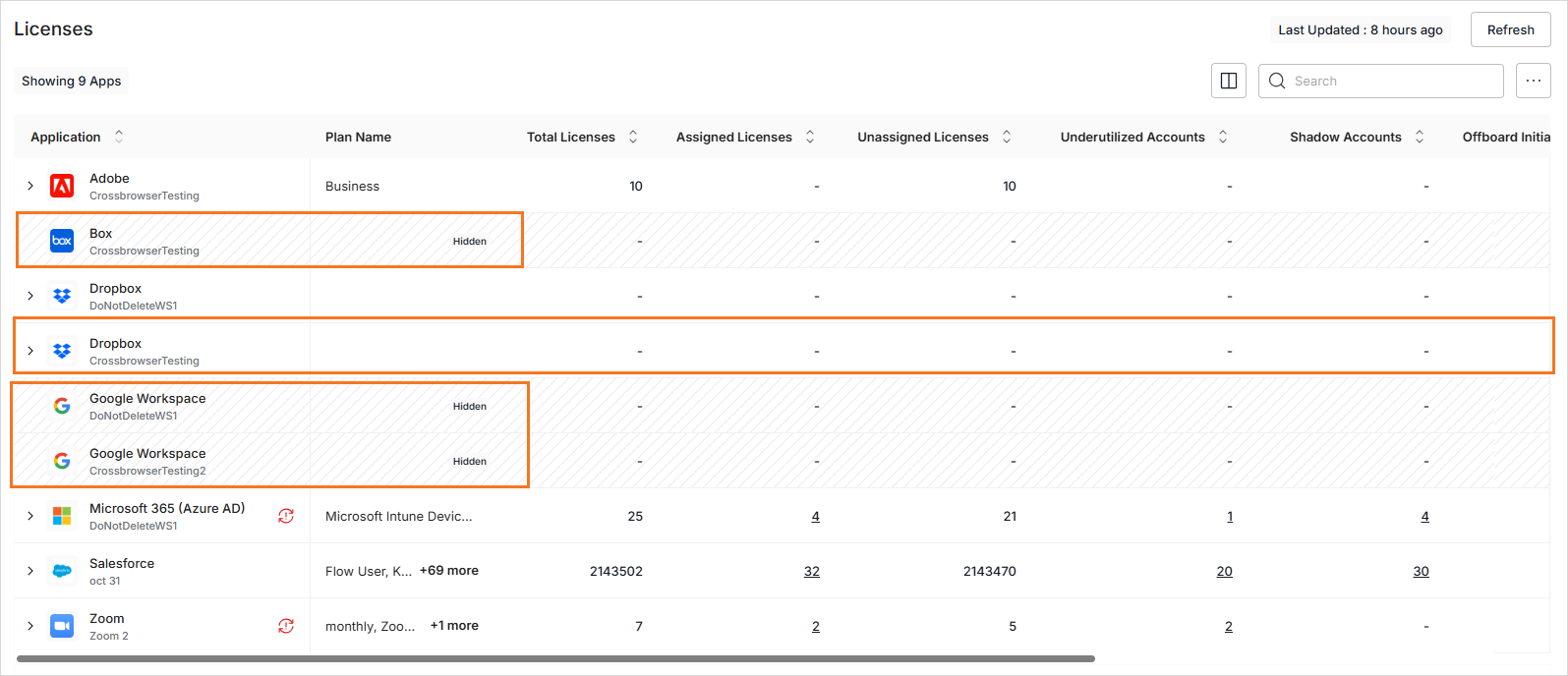The image size is (1568, 676).
Task: Click Salesforce instance name oct 31
Action: point(105,581)
